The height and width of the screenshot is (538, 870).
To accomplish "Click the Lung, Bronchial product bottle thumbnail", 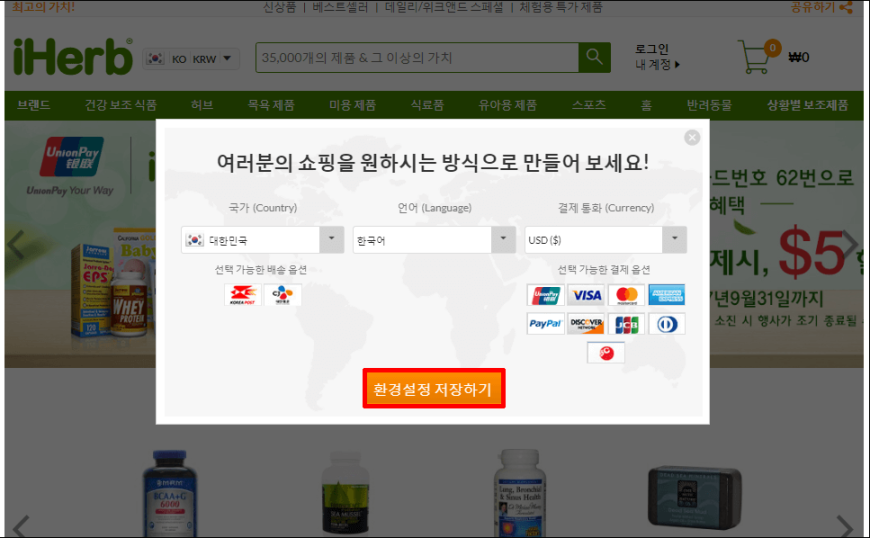I will 519,494.
